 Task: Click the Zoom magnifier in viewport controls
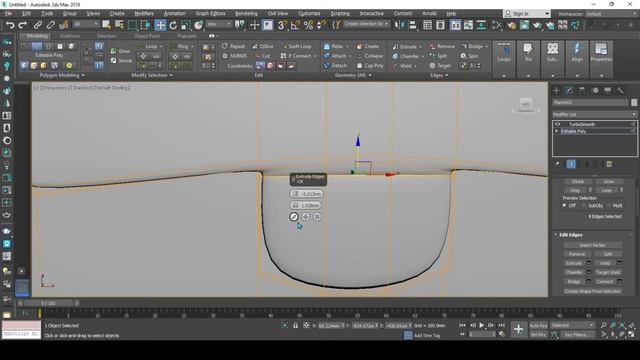604,325
